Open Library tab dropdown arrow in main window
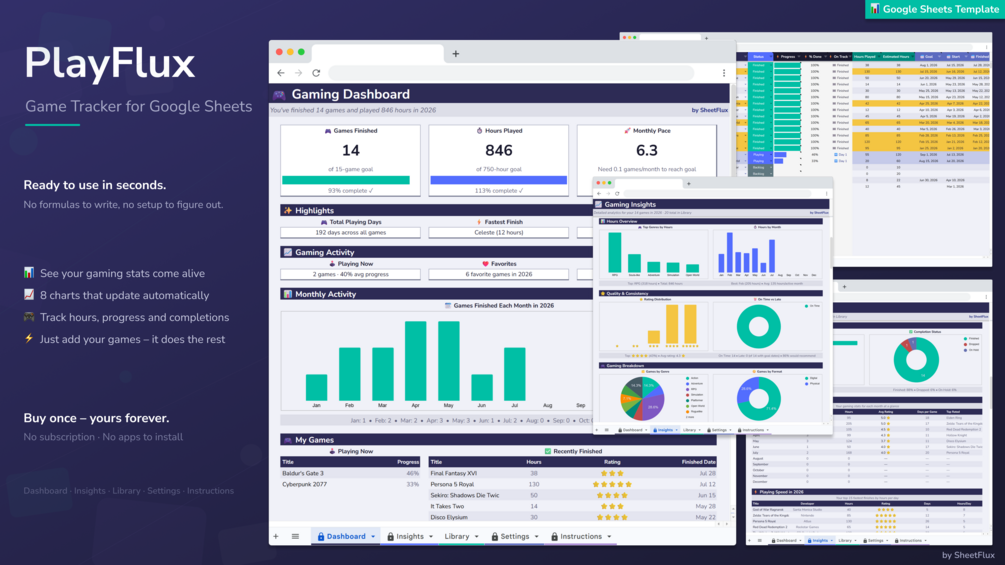Screen dimensions: 1005x565 coord(476,537)
